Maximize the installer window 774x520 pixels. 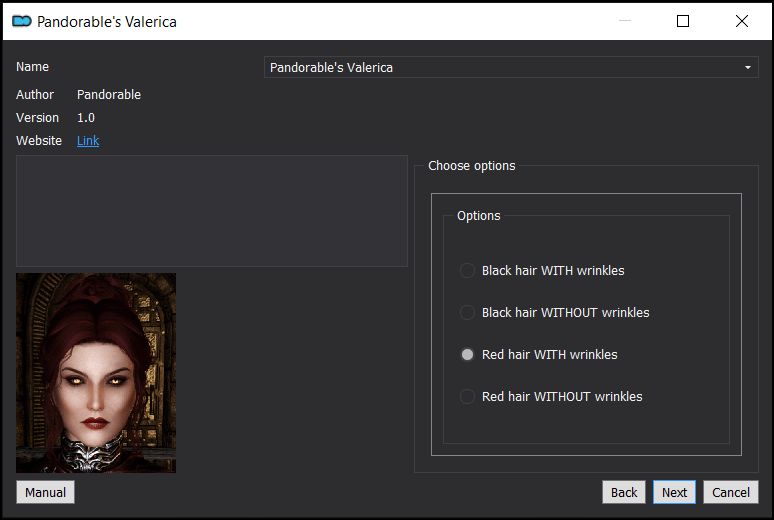pyautogui.click(x=683, y=21)
